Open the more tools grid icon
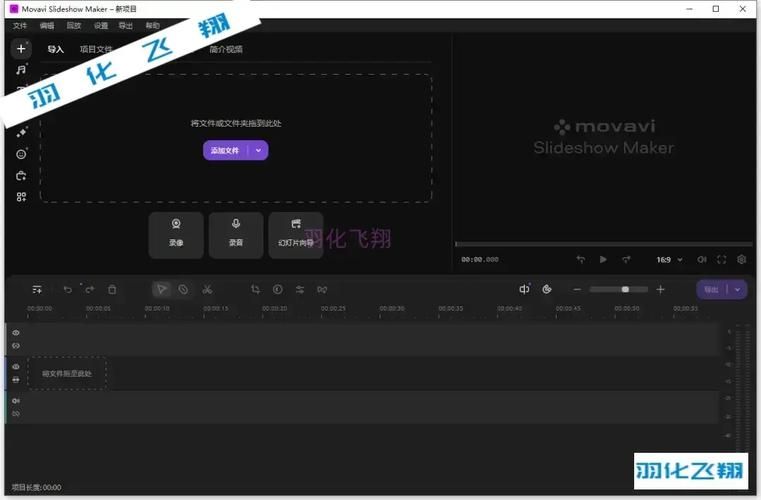This screenshot has height=500, width=761. tap(21, 197)
